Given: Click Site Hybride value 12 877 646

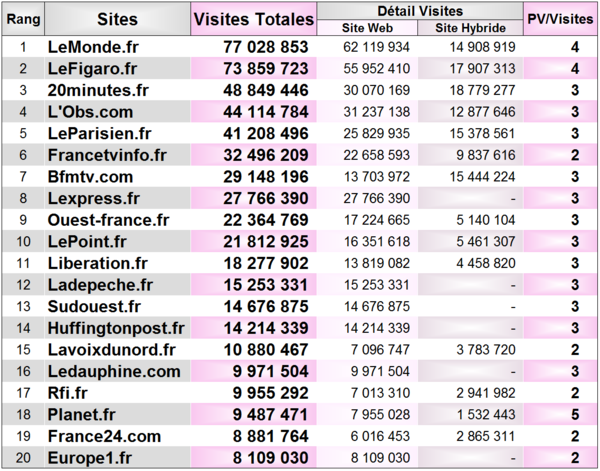Looking at the screenshot, I should [482, 112].
